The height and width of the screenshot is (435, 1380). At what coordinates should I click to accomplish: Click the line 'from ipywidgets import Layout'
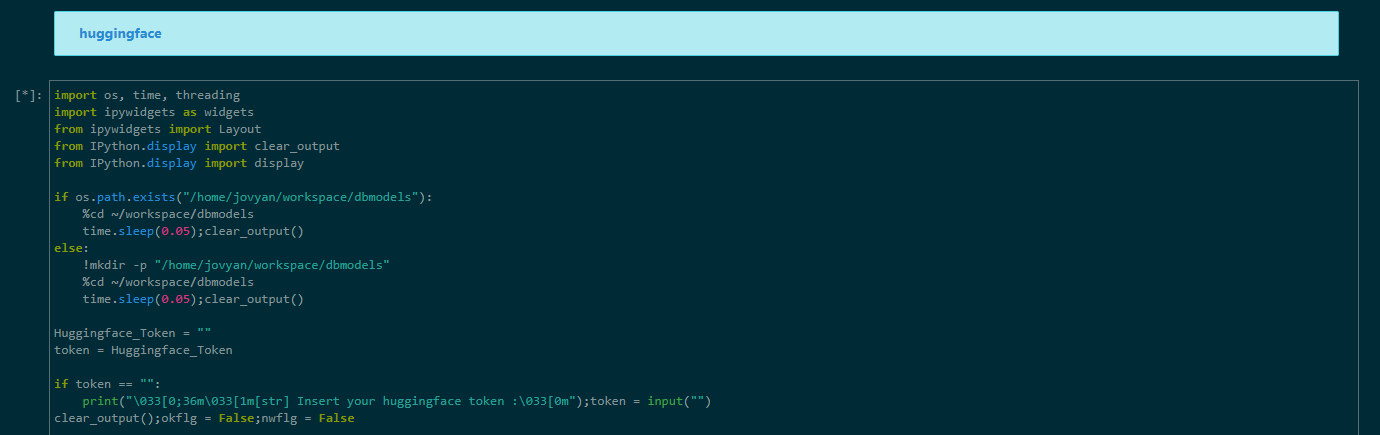tap(158, 130)
